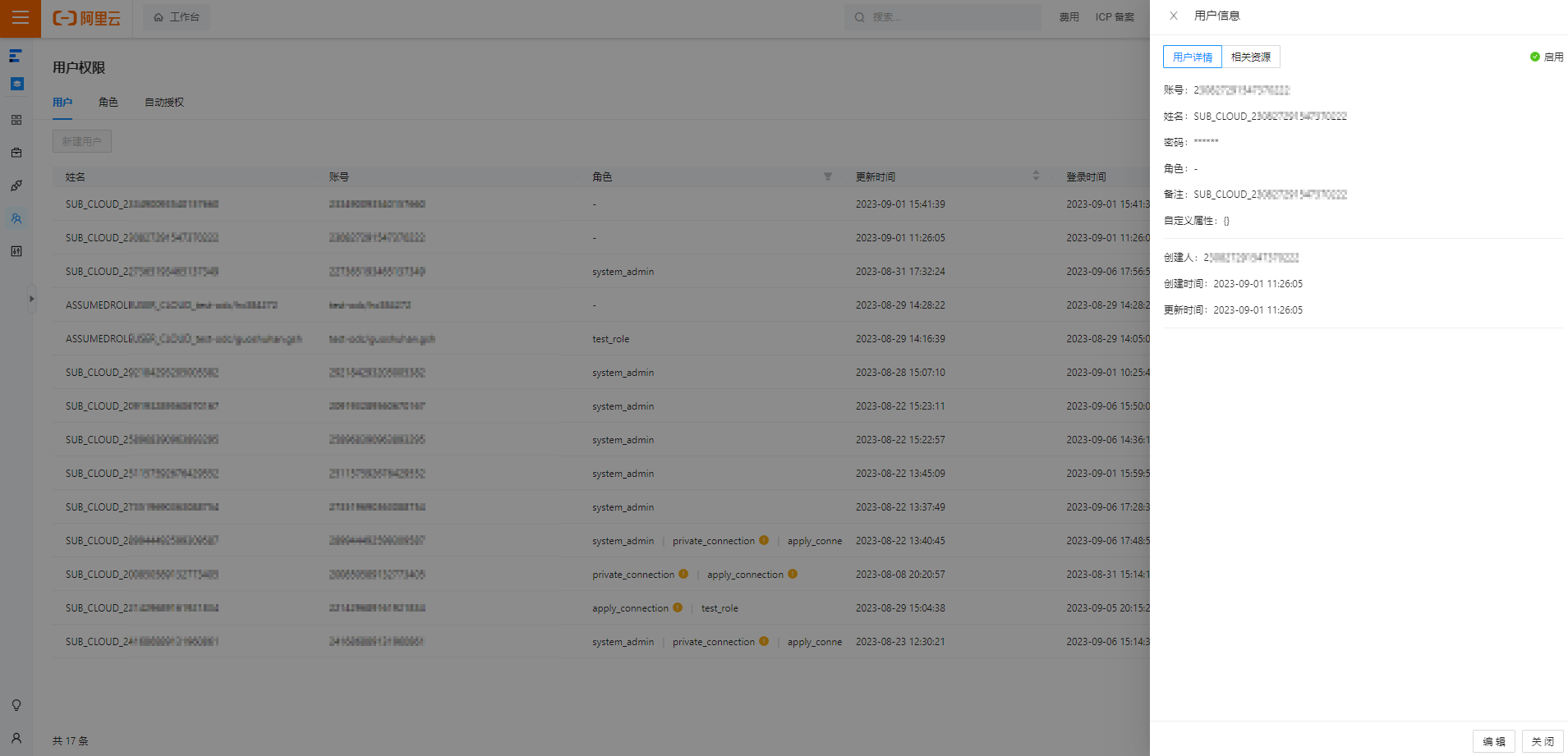Click the 姓名 column header

click(x=76, y=176)
